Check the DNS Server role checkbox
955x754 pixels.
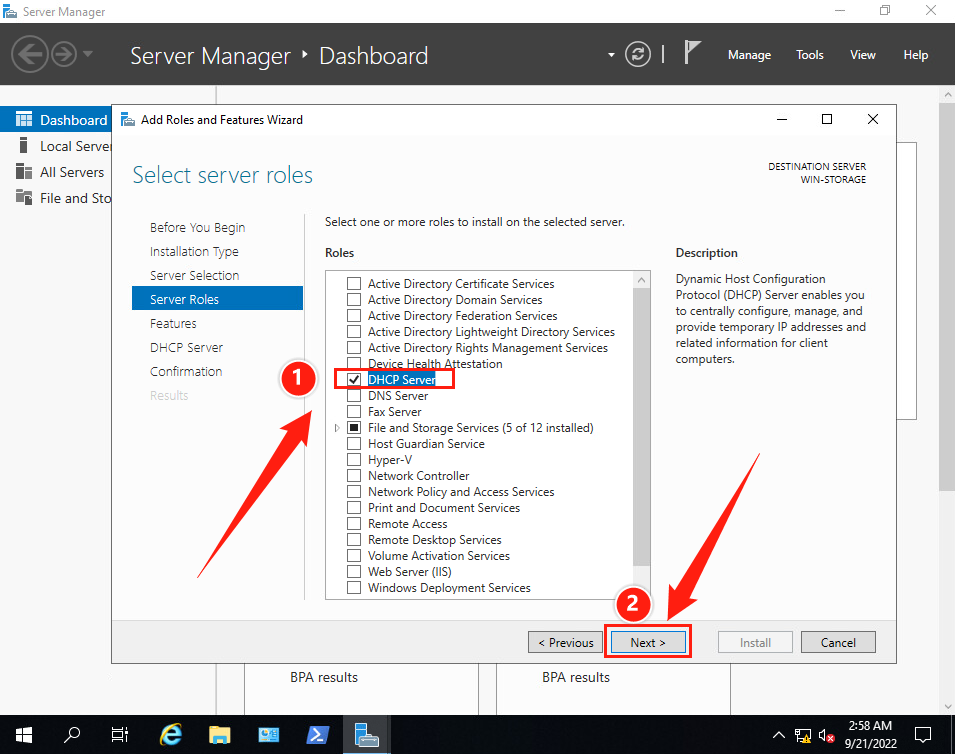coord(354,396)
